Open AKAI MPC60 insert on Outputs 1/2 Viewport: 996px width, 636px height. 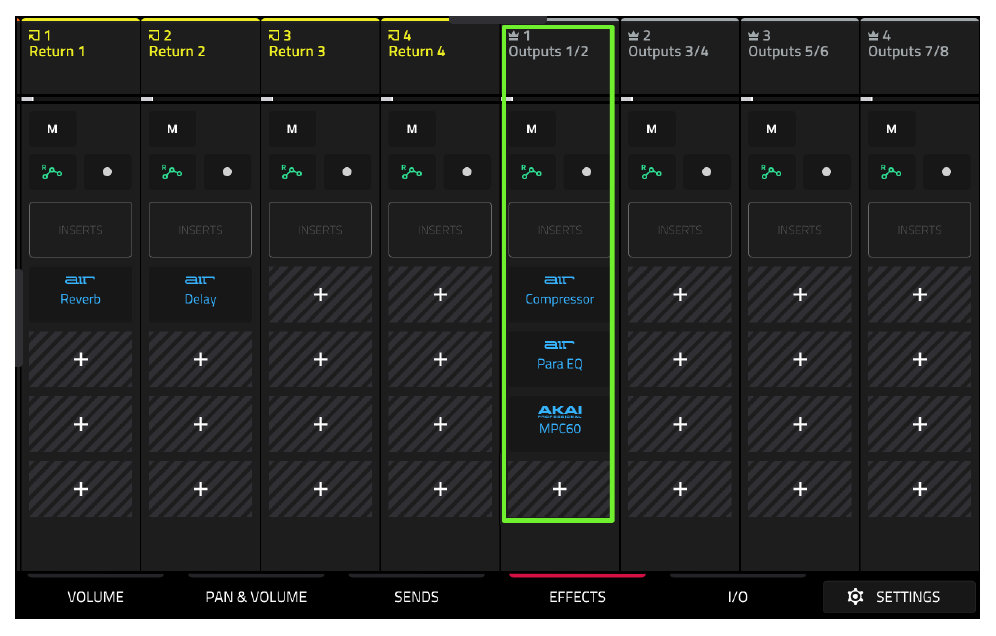[x=560, y=424]
